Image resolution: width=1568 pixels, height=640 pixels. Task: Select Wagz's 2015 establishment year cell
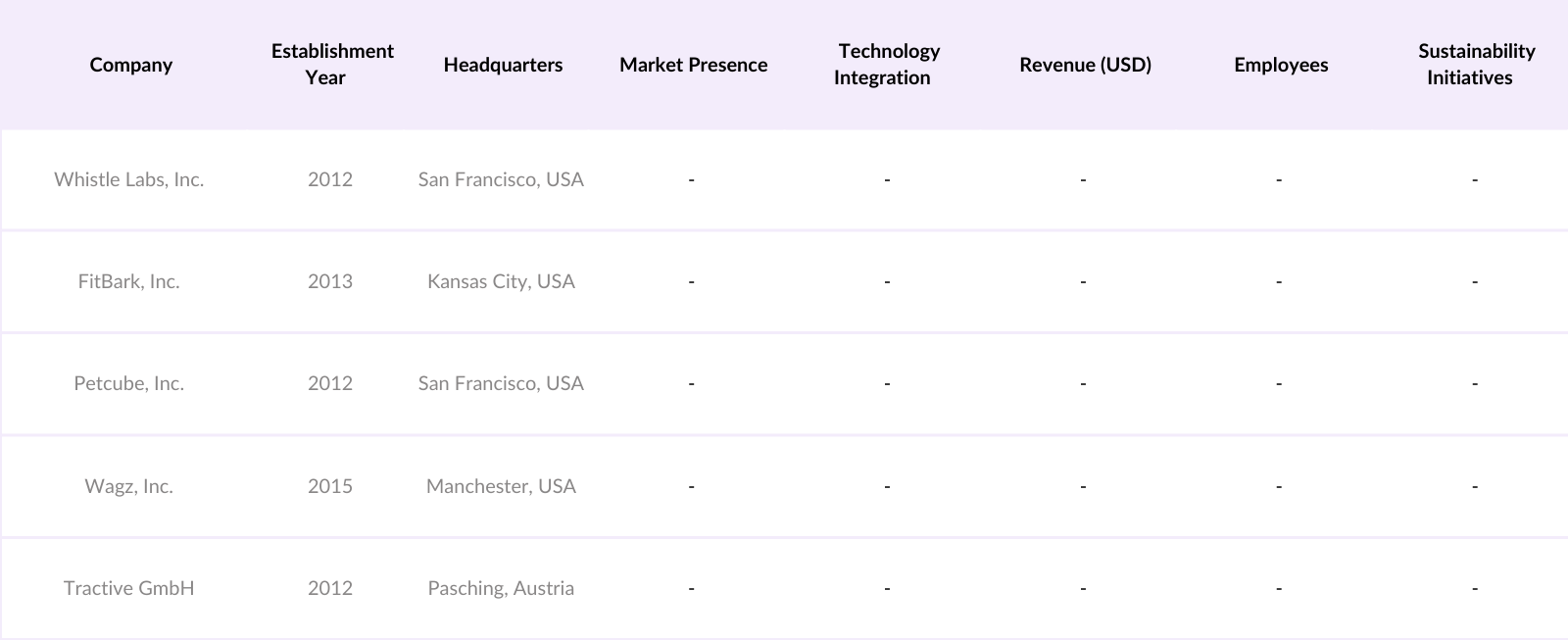pos(330,486)
